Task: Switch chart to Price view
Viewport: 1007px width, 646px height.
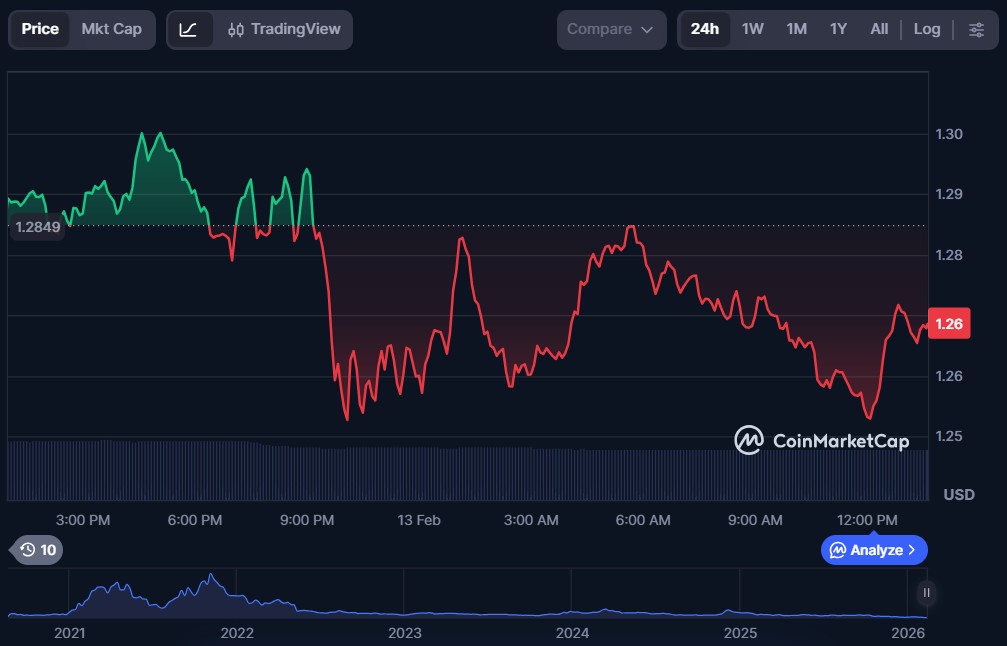Action: 40,29
